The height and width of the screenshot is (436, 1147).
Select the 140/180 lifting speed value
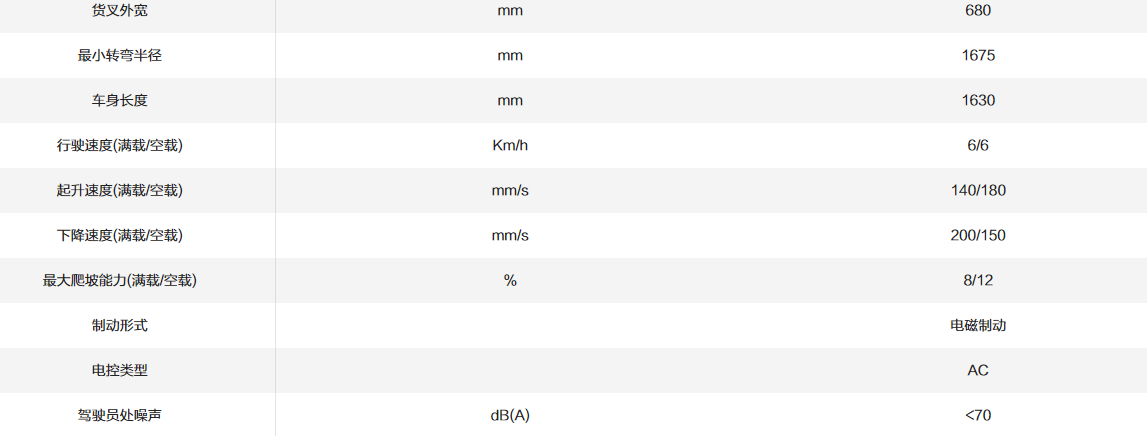coord(978,191)
